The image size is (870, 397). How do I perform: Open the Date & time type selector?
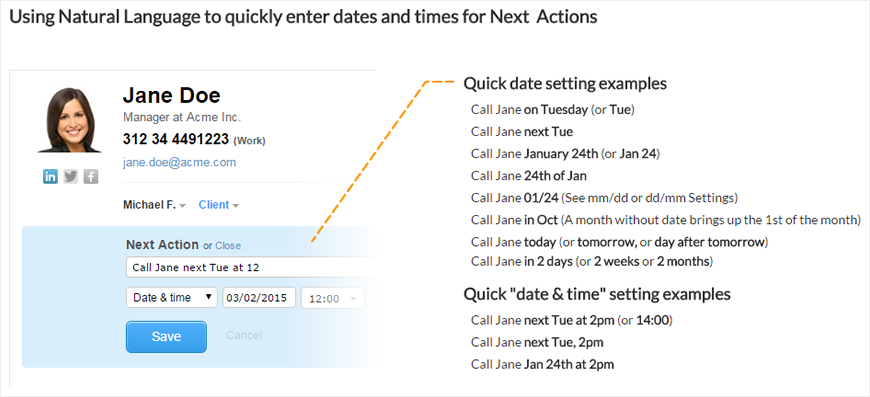pos(171,298)
